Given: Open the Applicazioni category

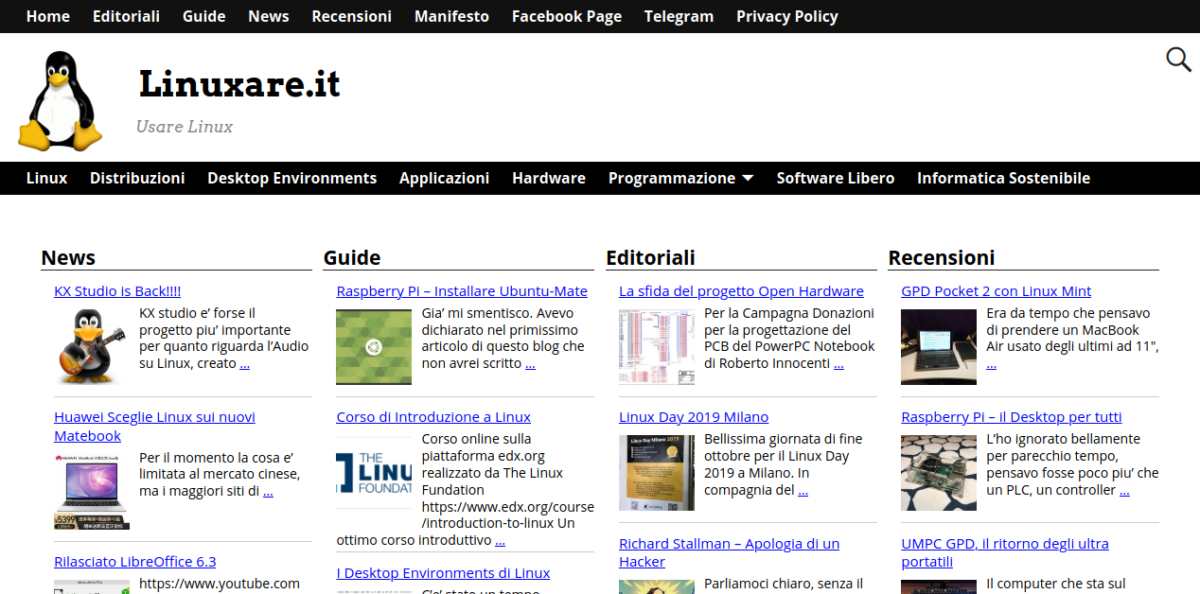Looking at the screenshot, I should (x=444, y=178).
